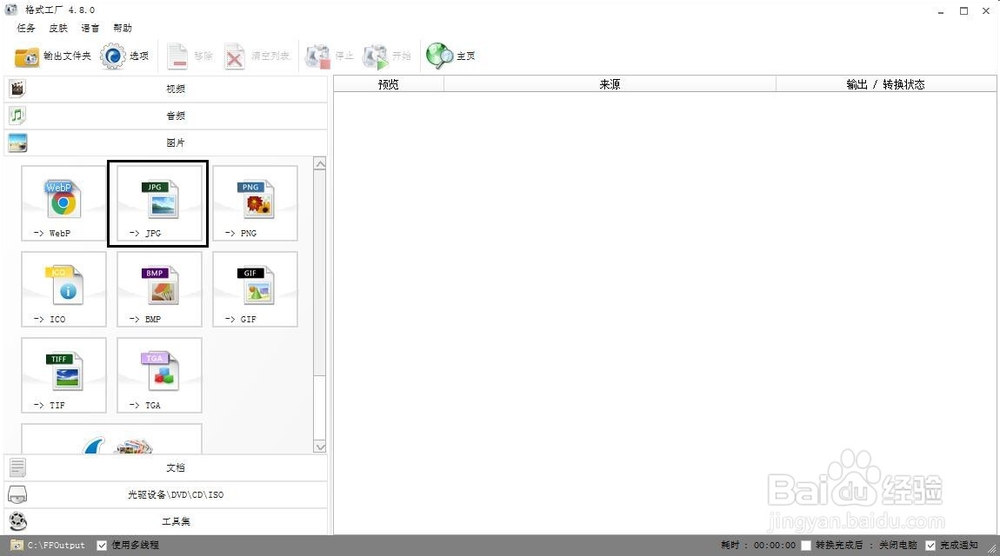The image size is (1000, 556).
Task: Toggle the 使用多线程 multithreading checkbox
Action: [101, 545]
